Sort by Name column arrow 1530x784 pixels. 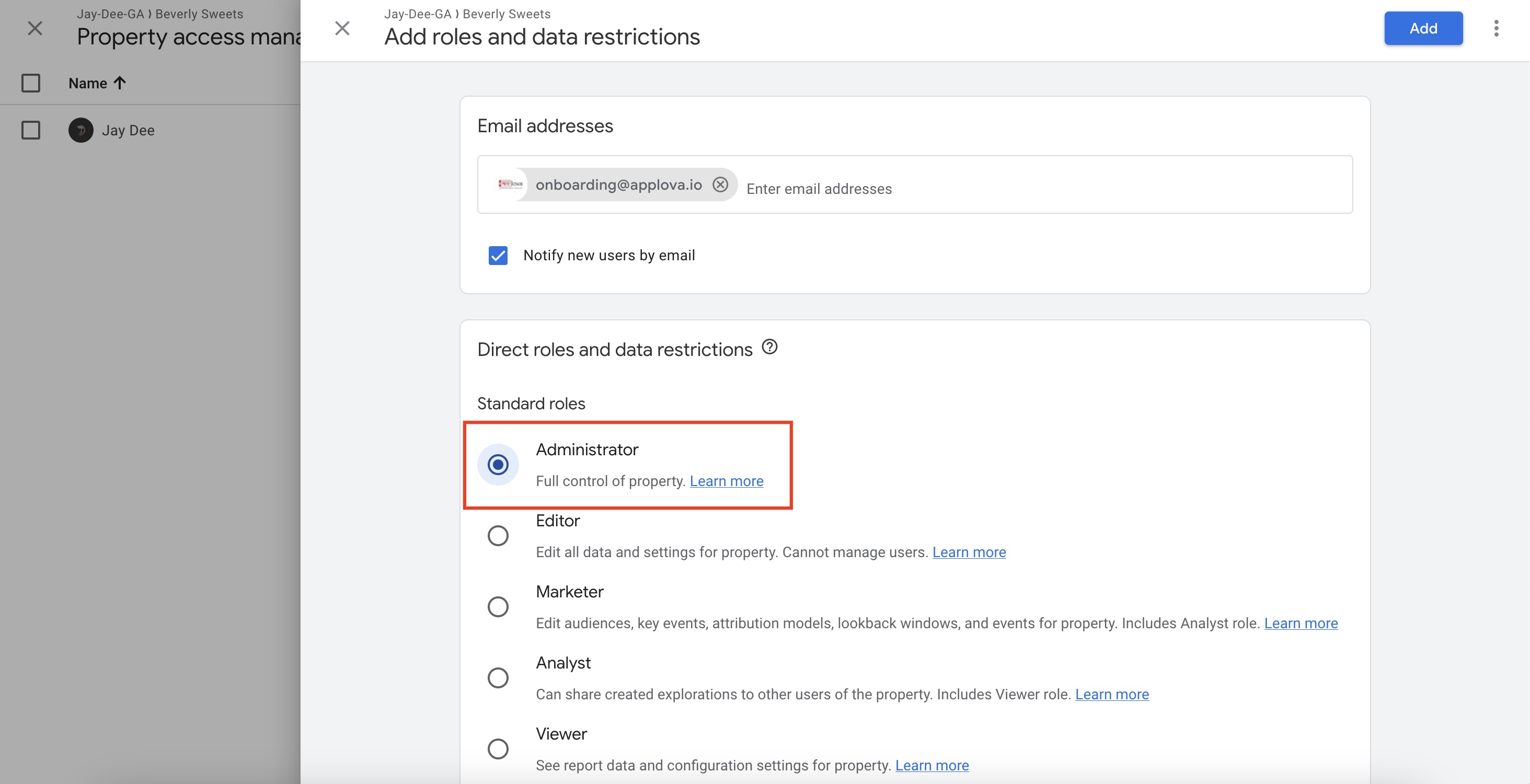[x=119, y=83]
